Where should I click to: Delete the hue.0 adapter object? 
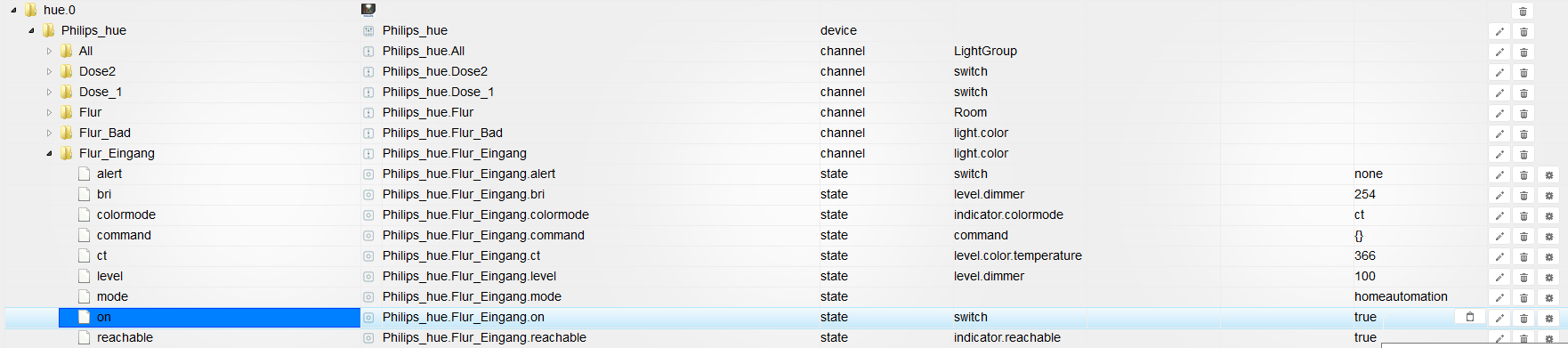(1524, 12)
